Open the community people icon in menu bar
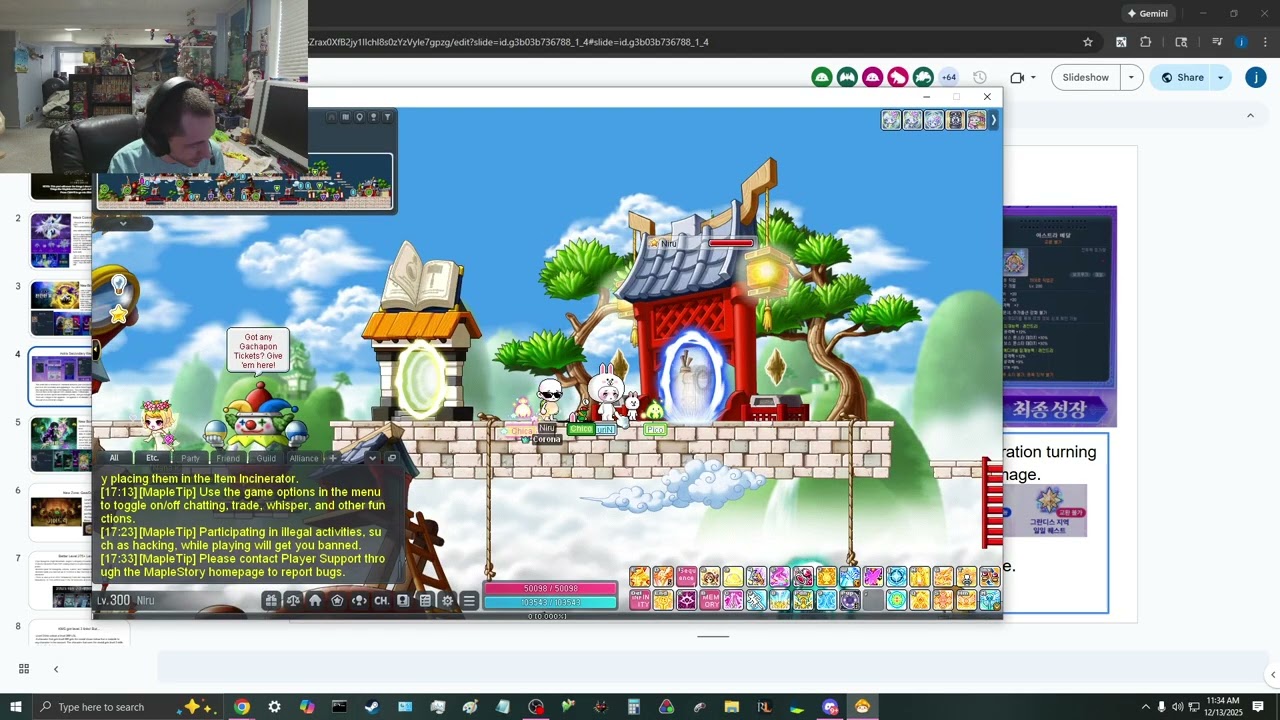The image size is (1280, 720). click(x=359, y=600)
